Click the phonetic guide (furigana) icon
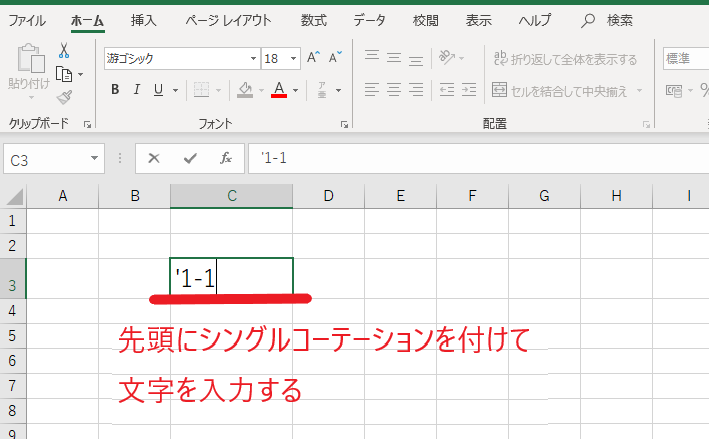709x439 pixels. 322,90
